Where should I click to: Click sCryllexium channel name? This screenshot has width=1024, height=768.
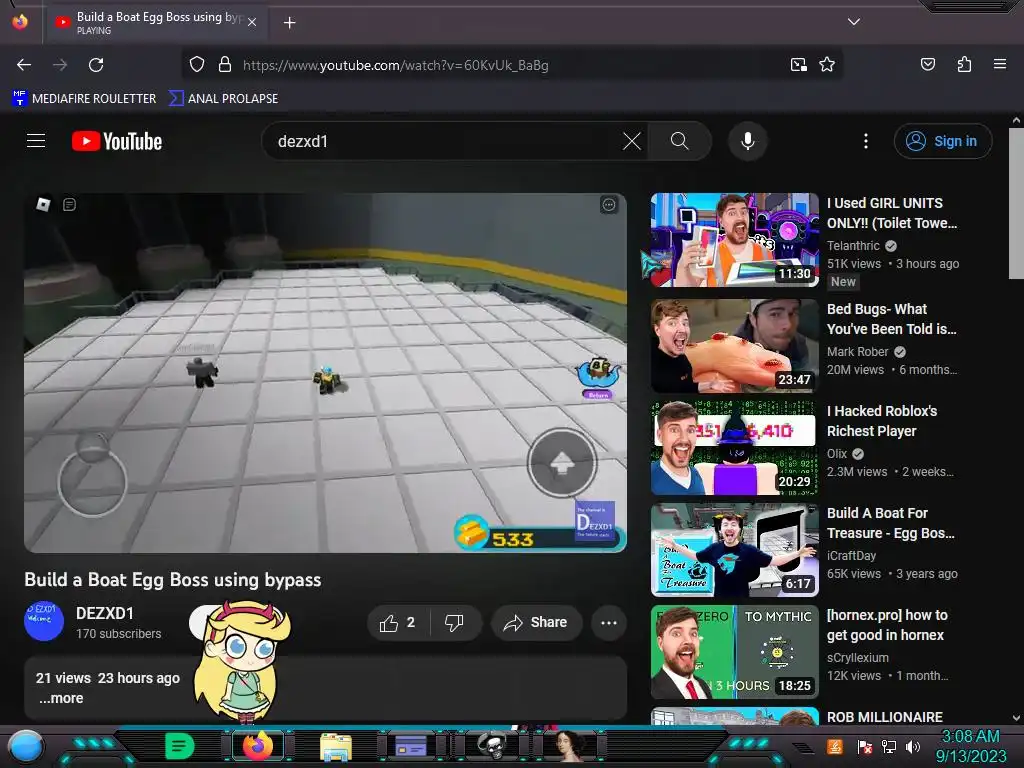(x=858, y=657)
